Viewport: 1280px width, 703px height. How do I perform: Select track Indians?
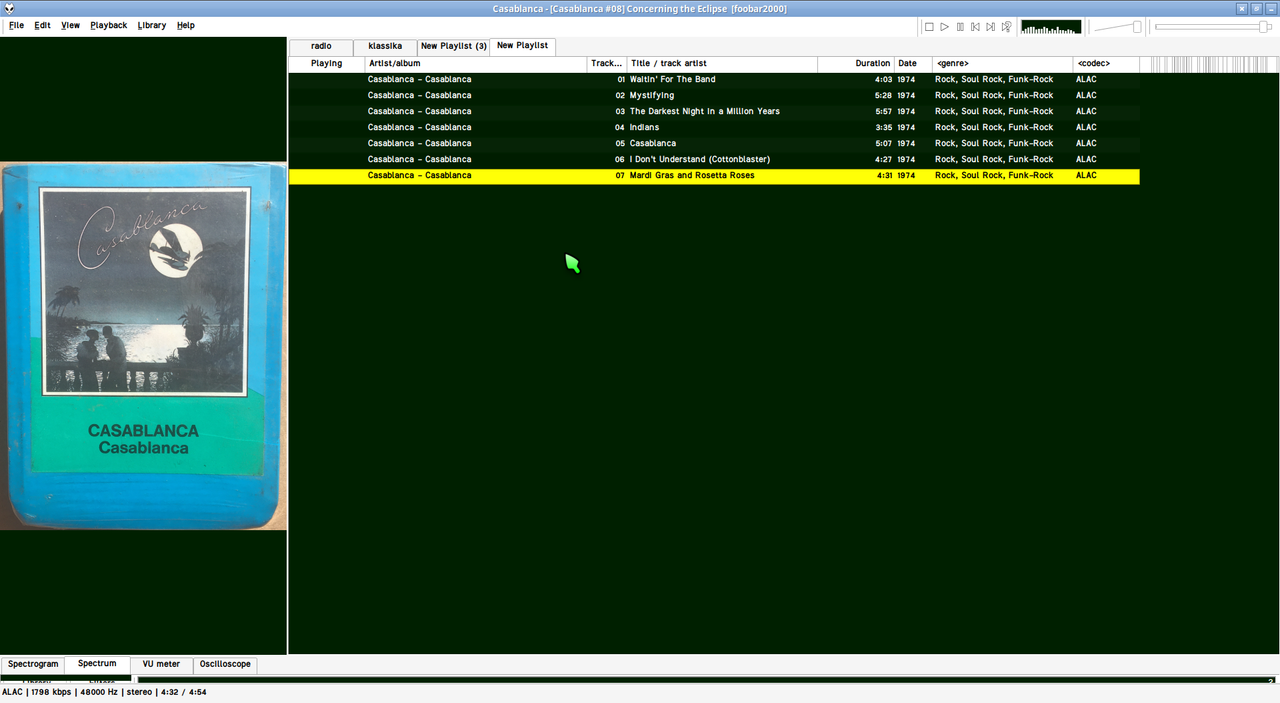(714, 128)
